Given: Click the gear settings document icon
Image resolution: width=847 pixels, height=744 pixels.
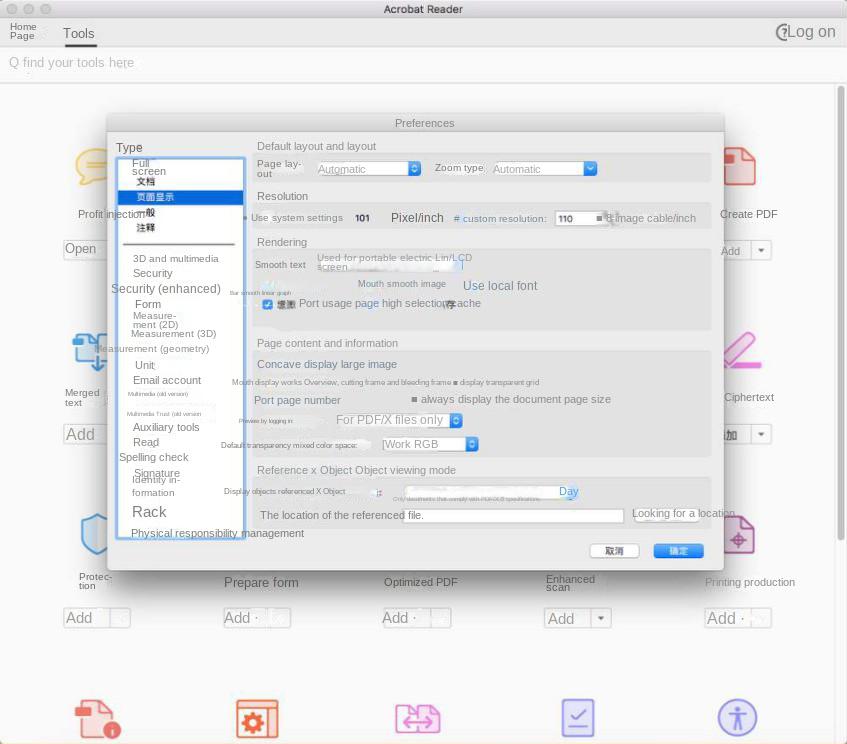Looking at the screenshot, I should [x=257, y=719].
